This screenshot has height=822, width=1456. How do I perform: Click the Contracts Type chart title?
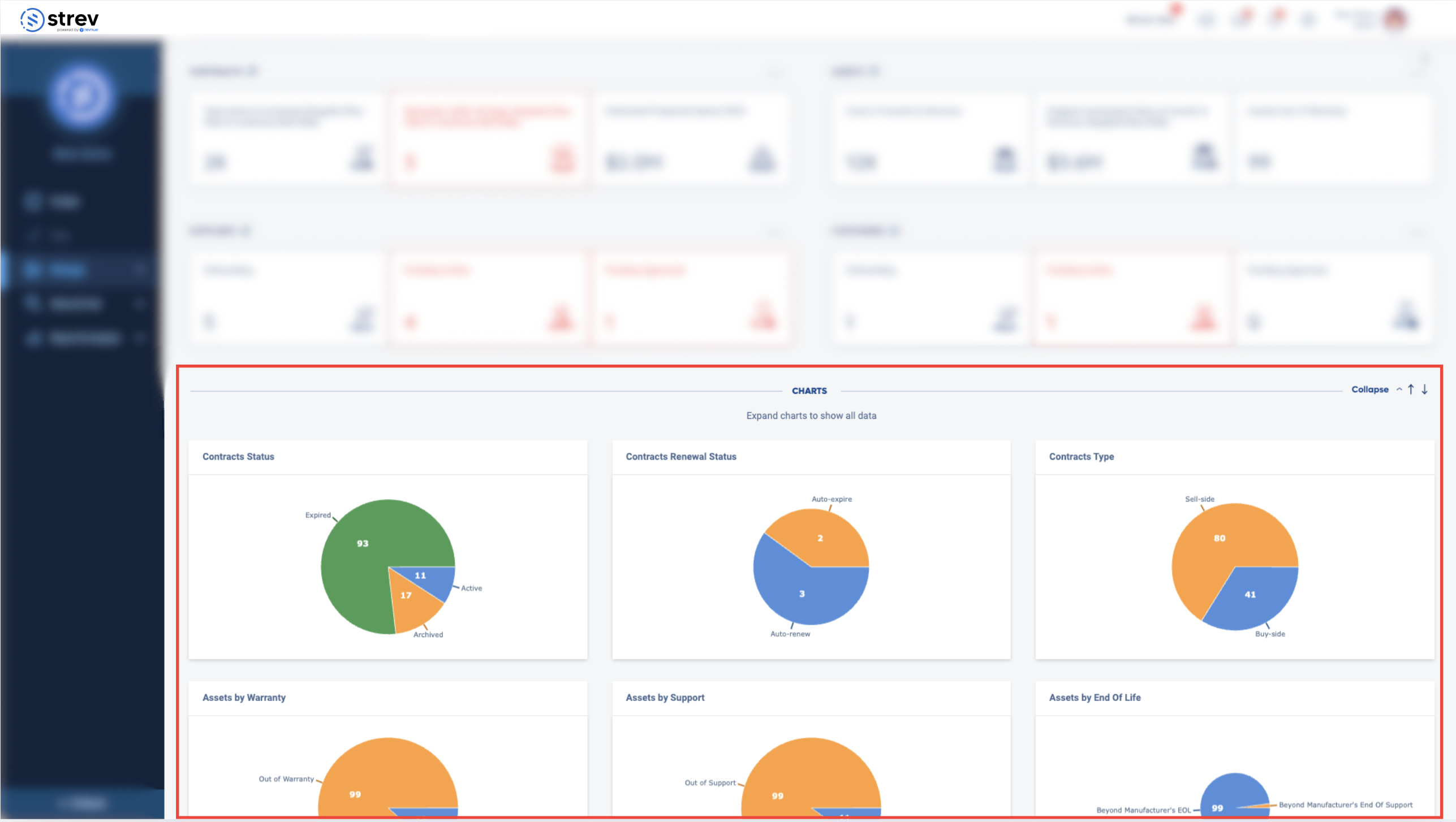[1081, 457]
